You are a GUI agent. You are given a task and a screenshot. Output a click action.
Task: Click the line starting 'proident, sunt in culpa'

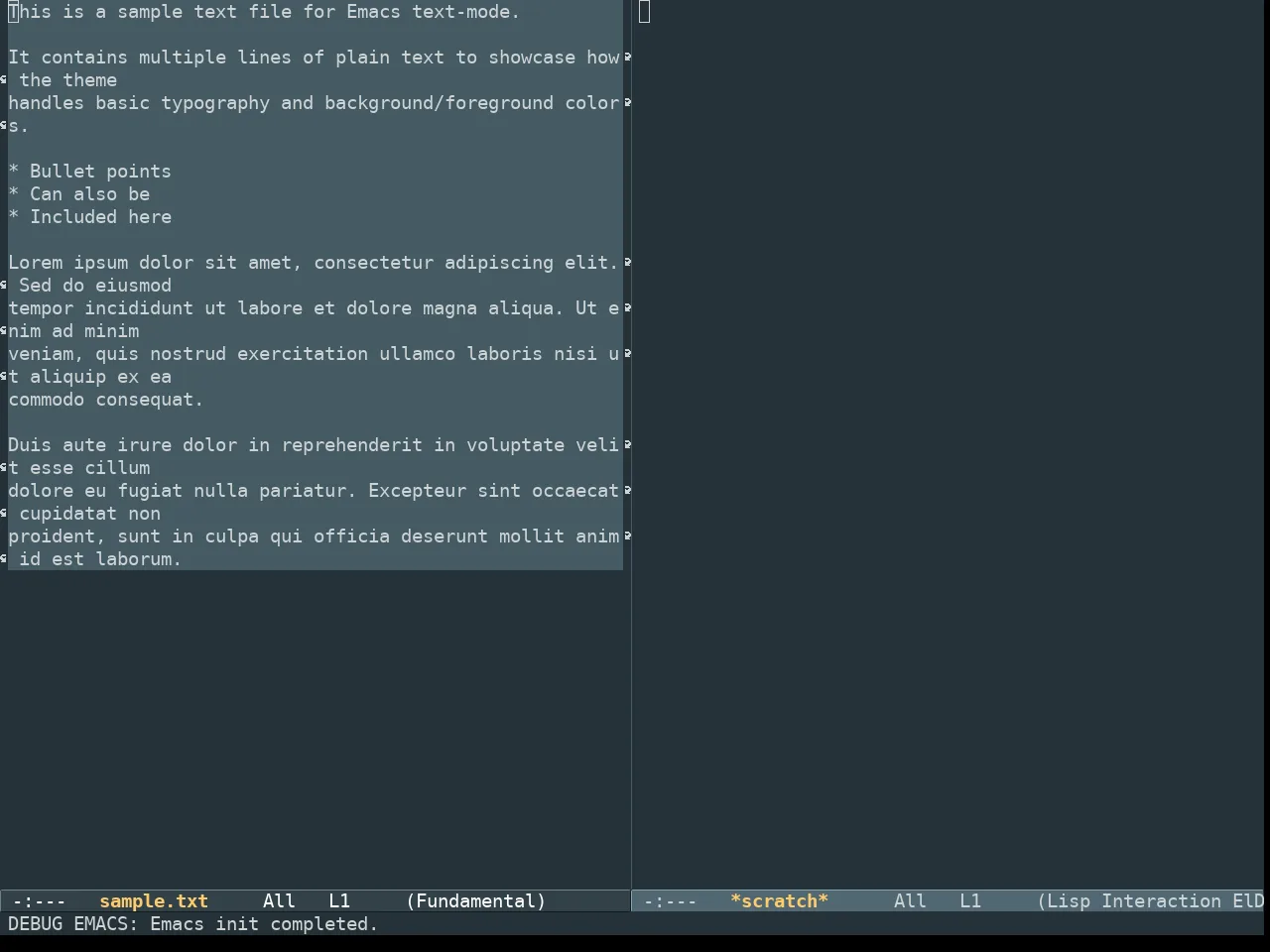point(314,536)
